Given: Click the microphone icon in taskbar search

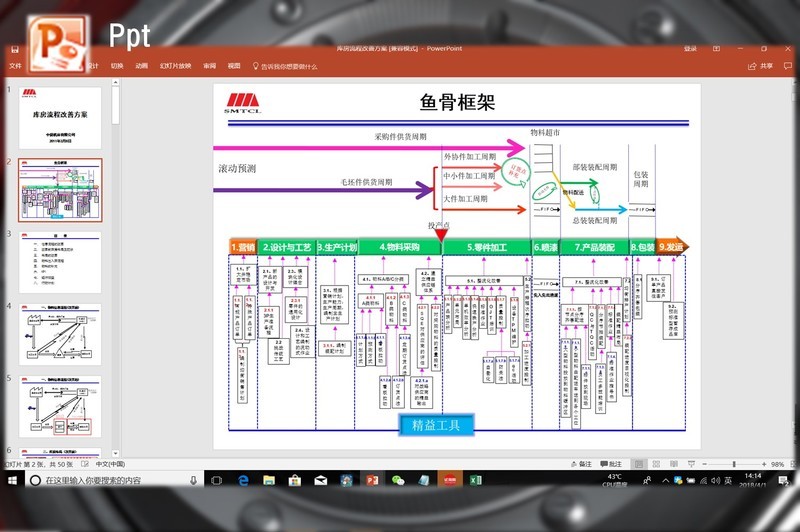Looking at the screenshot, I should pyautogui.click(x=193, y=480).
